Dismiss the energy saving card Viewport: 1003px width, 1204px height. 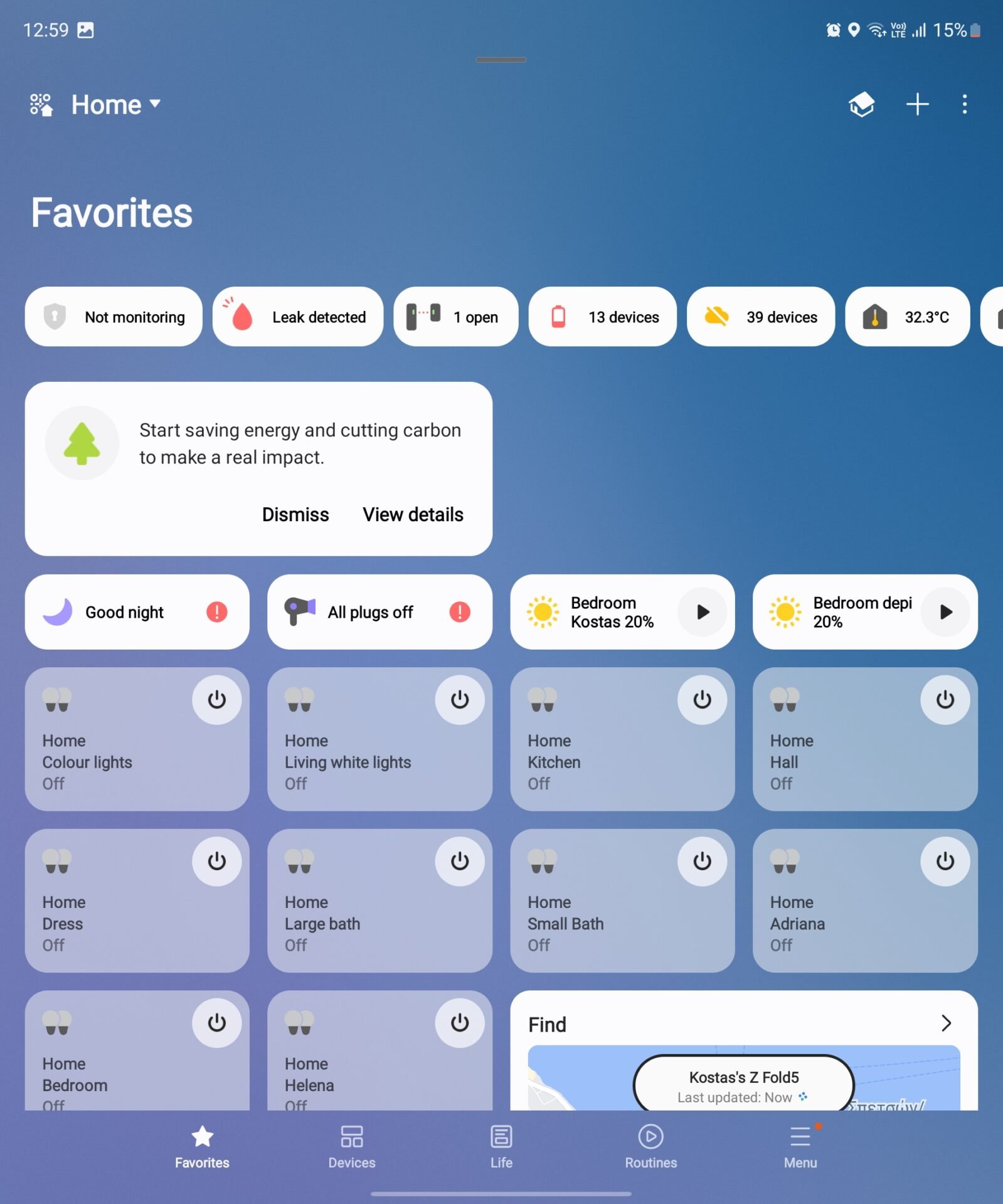295,515
